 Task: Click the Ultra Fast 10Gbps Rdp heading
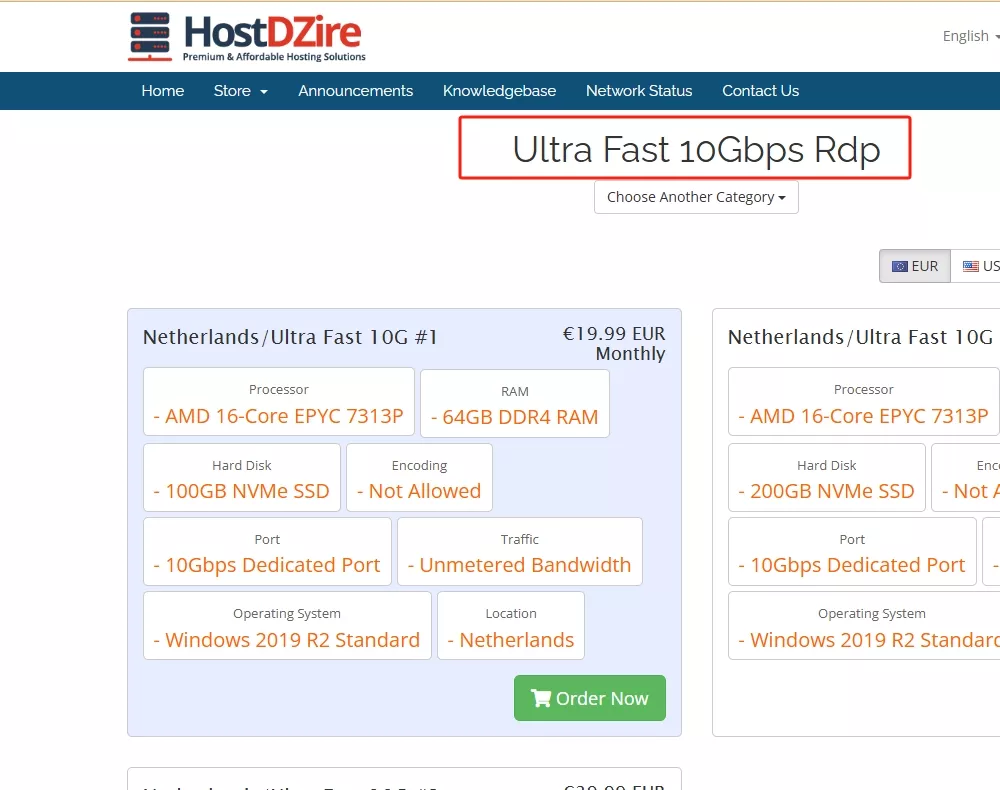[x=696, y=149]
